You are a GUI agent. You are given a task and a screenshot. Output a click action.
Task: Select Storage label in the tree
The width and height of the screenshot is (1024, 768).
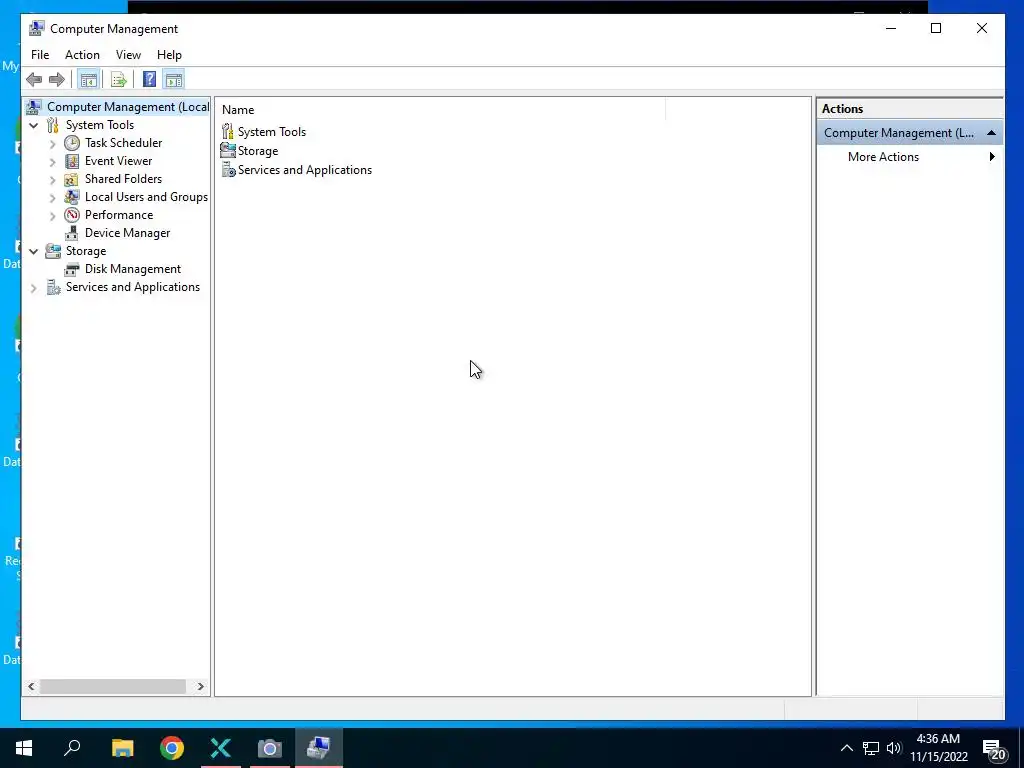tap(86, 251)
